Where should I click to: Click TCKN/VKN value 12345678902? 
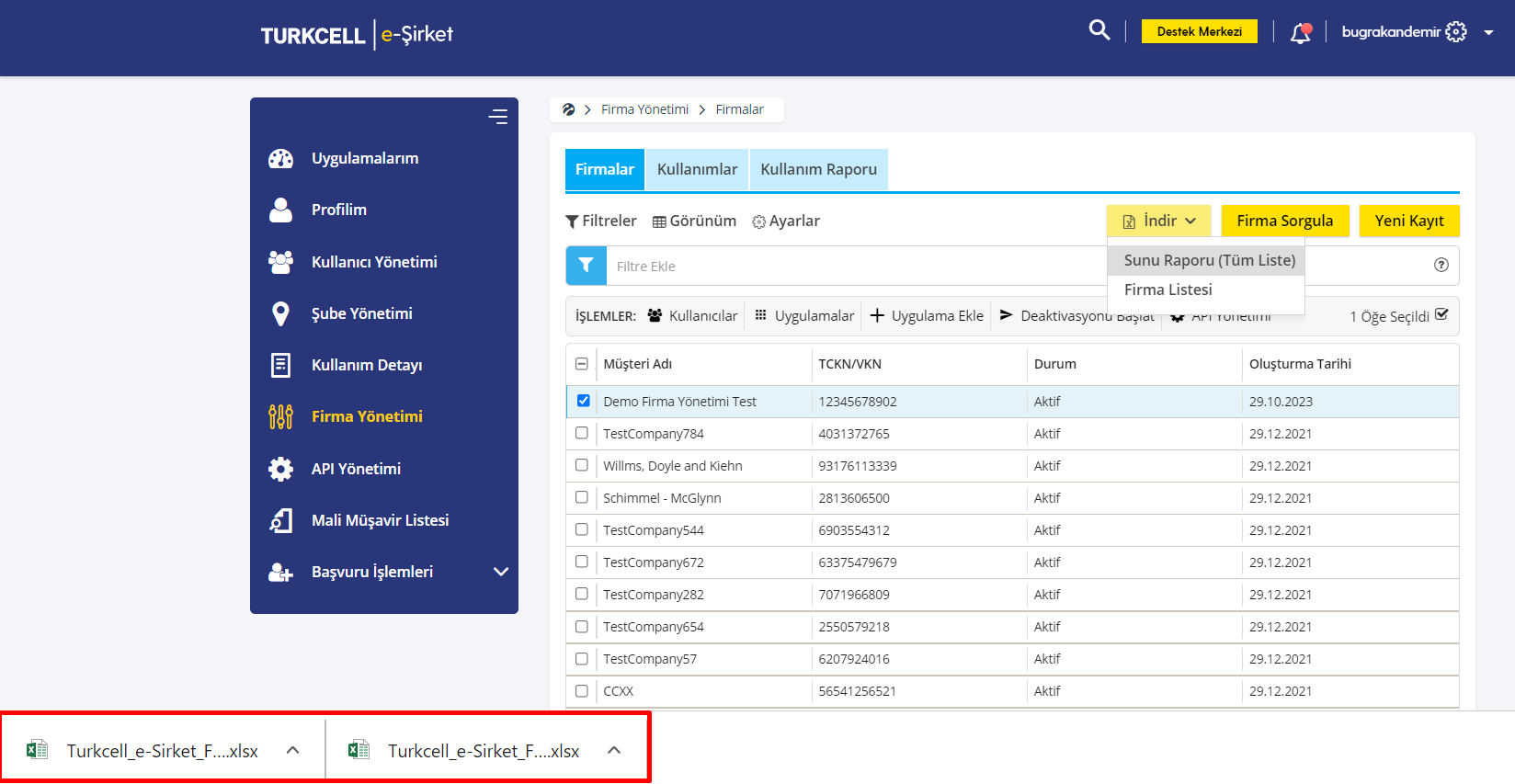858,402
